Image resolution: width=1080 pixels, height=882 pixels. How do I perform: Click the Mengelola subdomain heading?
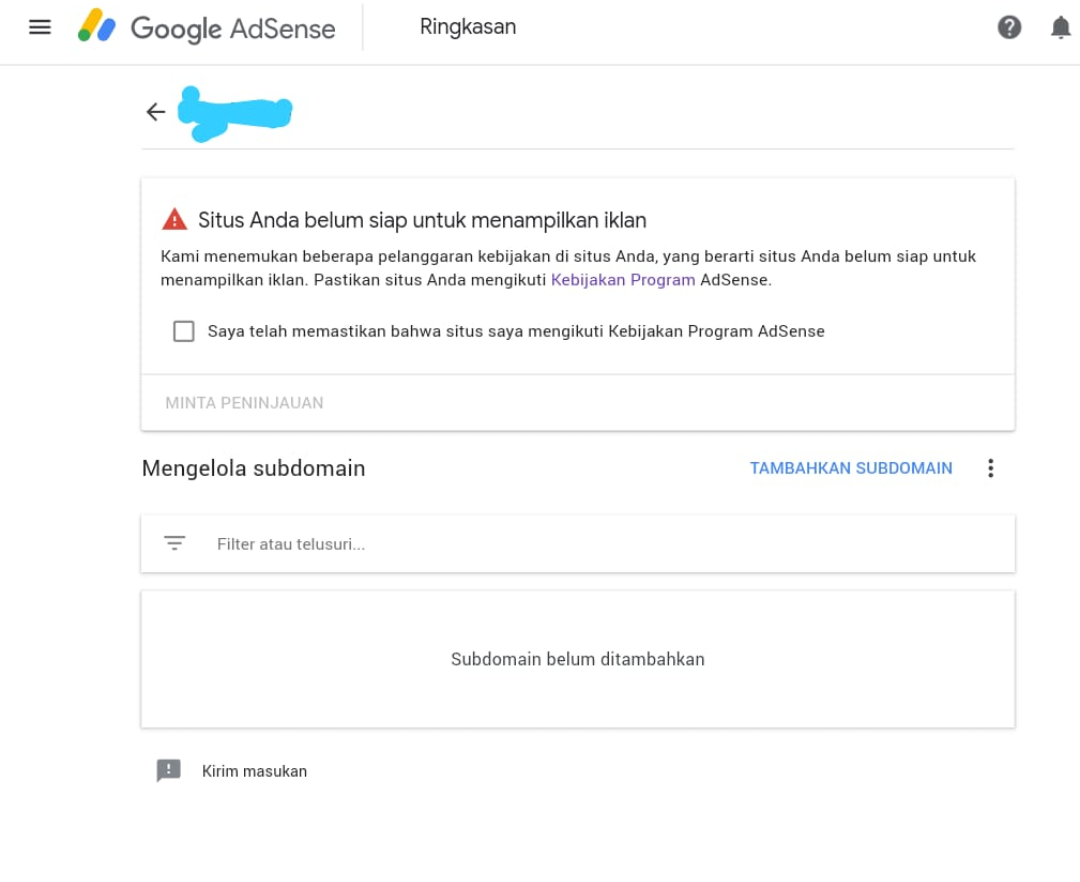point(253,468)
